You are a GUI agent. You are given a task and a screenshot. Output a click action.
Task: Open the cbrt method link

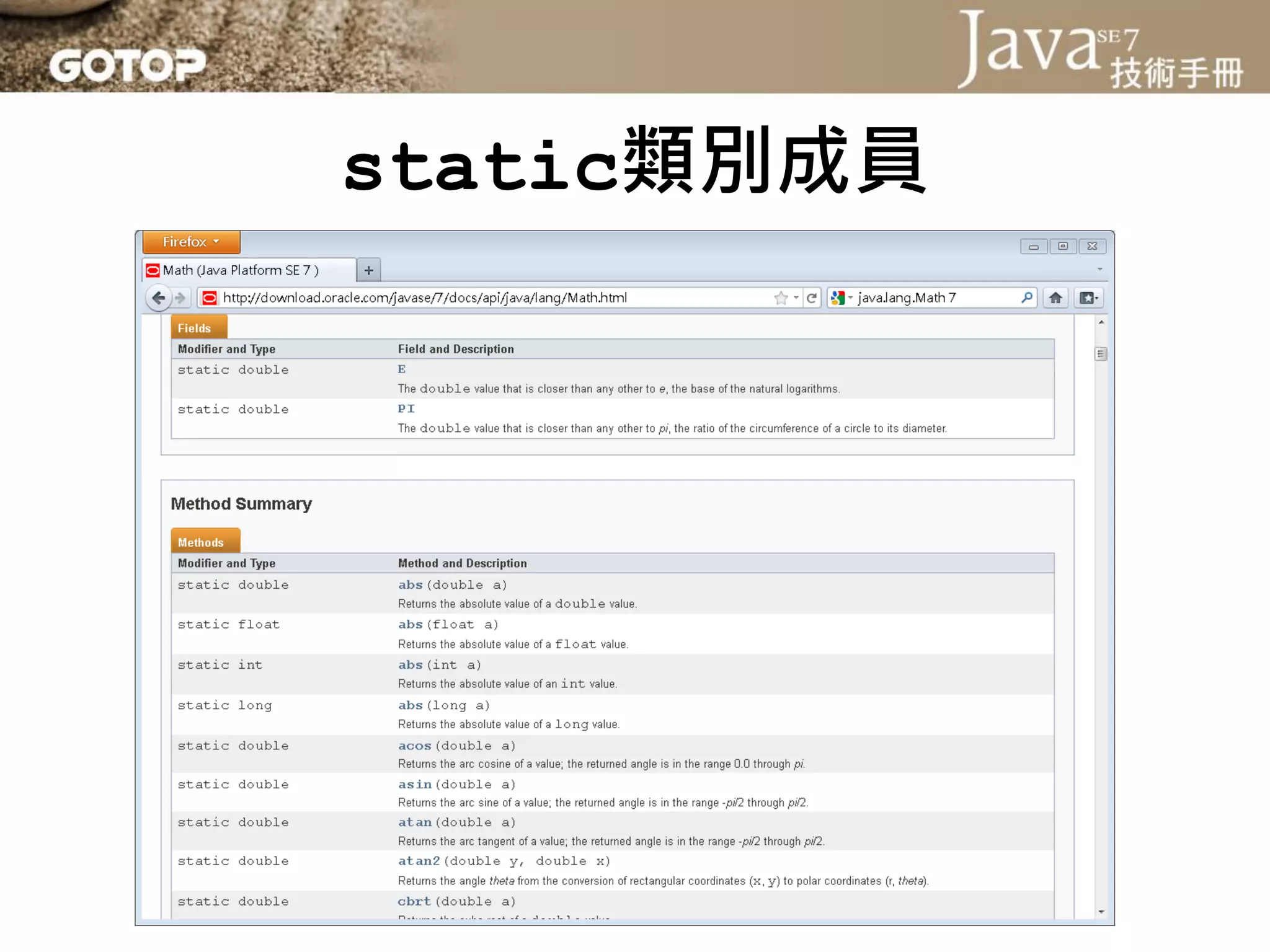(x=414, y=902)
